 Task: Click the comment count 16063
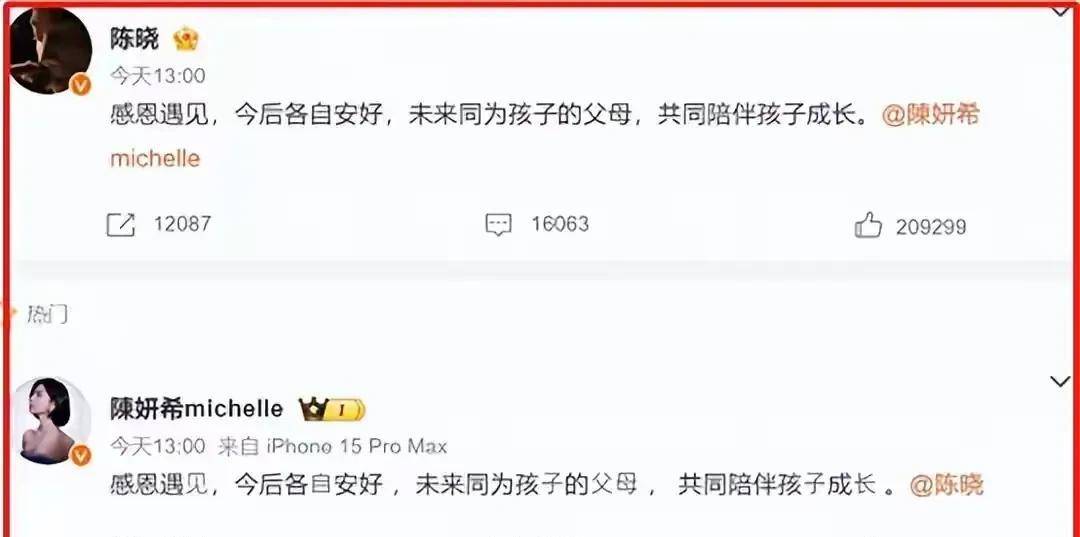(560, 224)
